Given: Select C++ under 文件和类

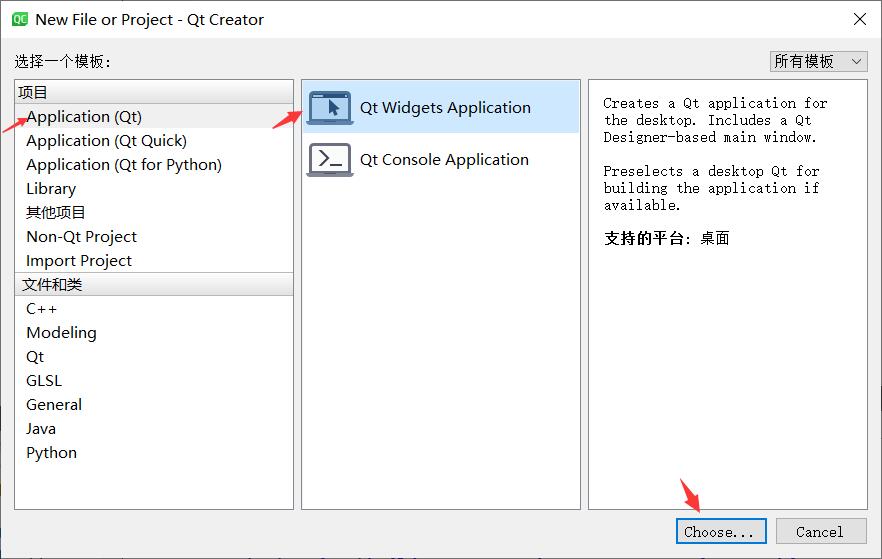Looking at the screenshot, I should (x=42, y=309).
